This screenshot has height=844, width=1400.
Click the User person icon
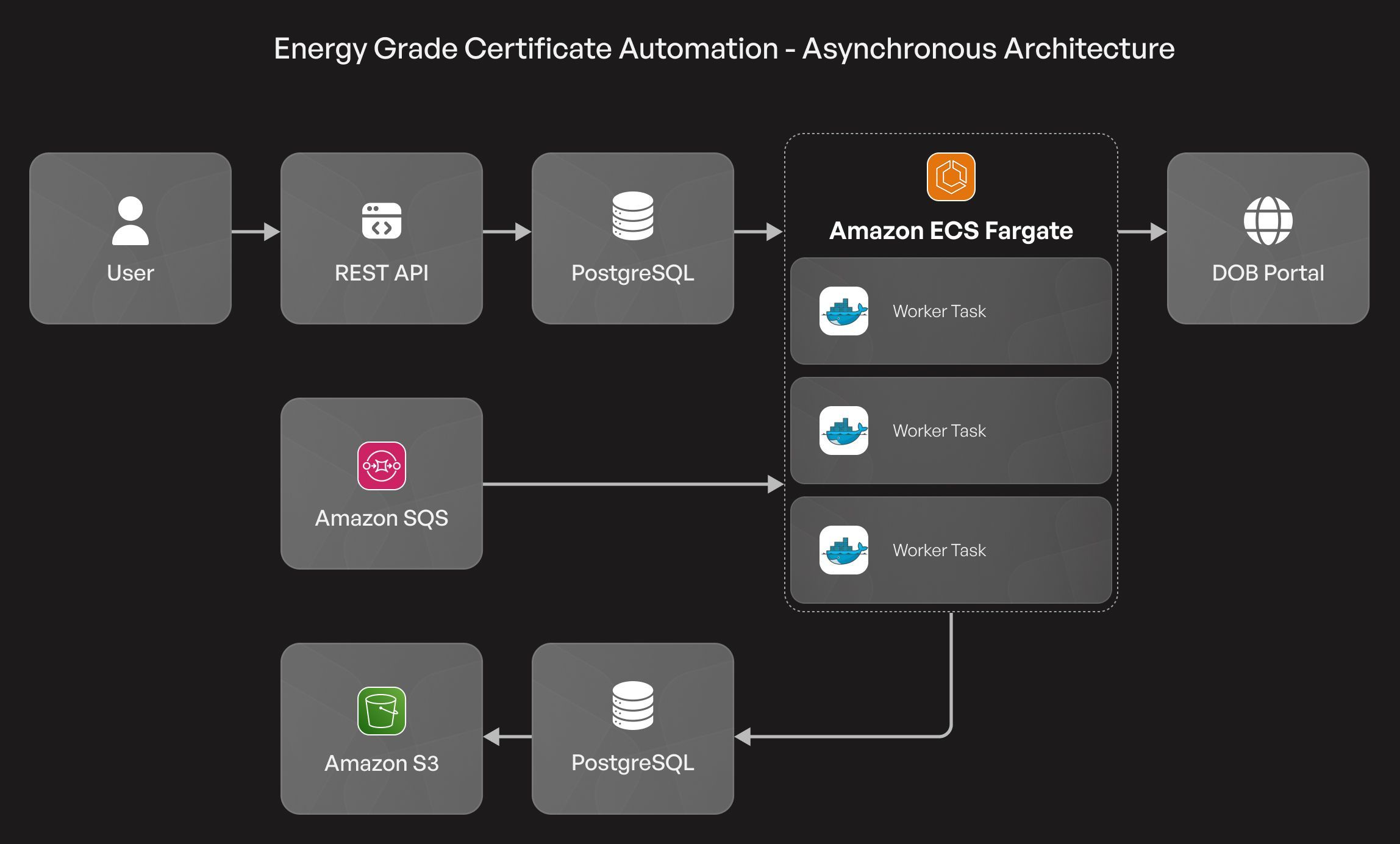coord(130,221)
